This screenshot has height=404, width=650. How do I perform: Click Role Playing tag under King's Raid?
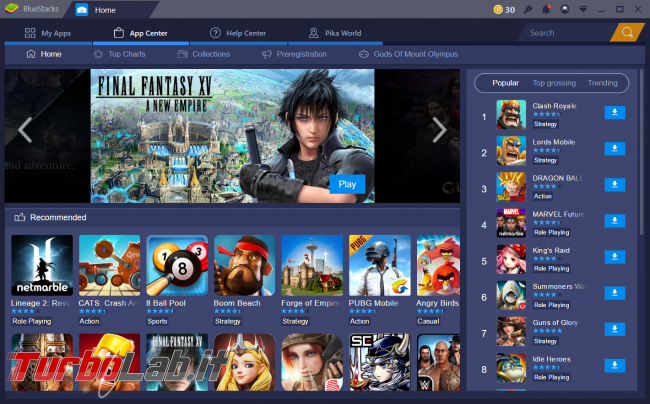coord(551,269)
